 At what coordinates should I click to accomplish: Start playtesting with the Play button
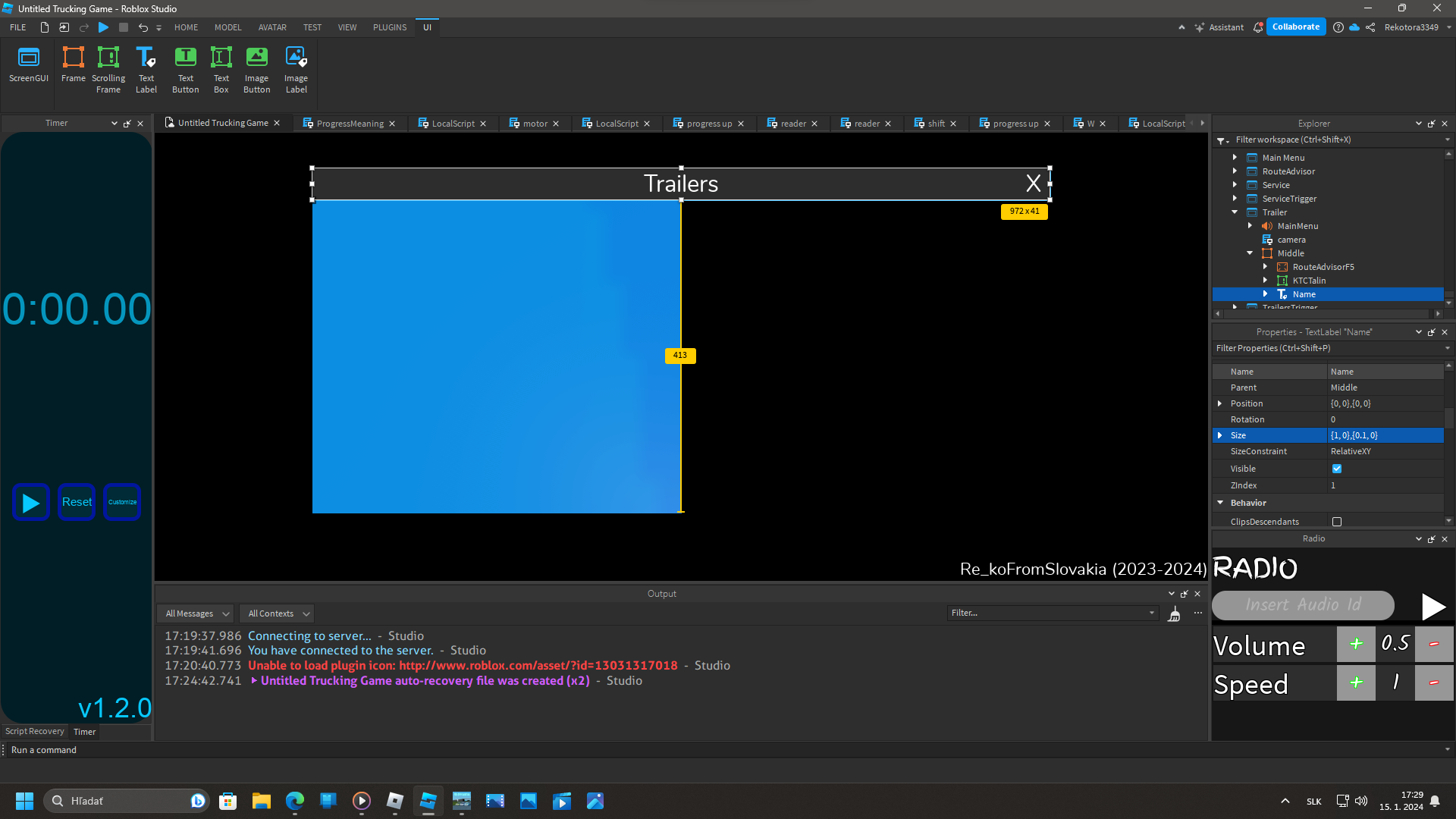[103, 27]
